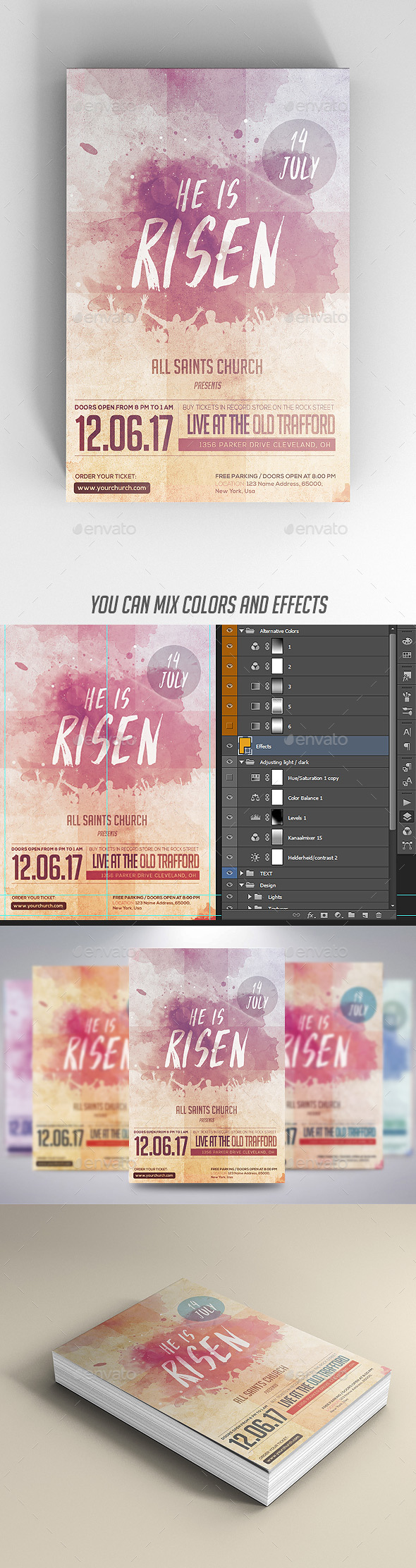Click the Add layer mask icon
The height and width of the screenshot is (1568, 416).
coord(324,915)
